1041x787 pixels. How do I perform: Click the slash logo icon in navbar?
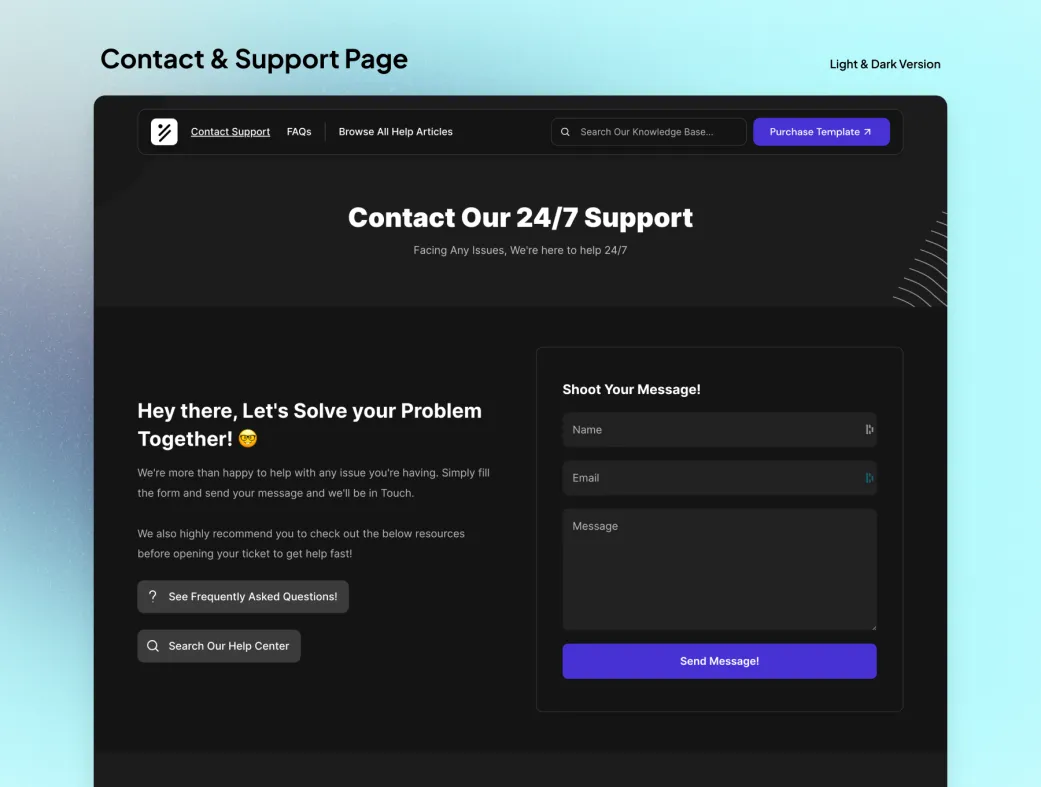coord(164,131)
